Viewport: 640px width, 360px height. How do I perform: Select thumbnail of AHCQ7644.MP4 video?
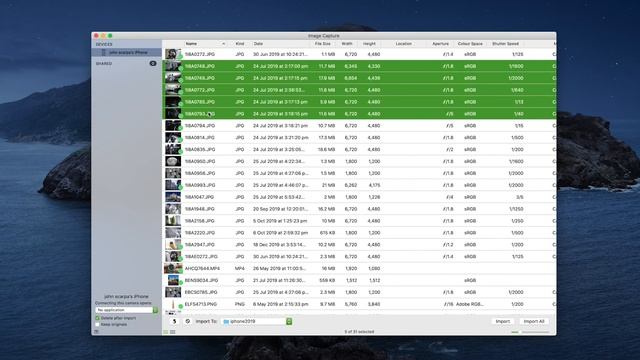(x=173, y=268)
